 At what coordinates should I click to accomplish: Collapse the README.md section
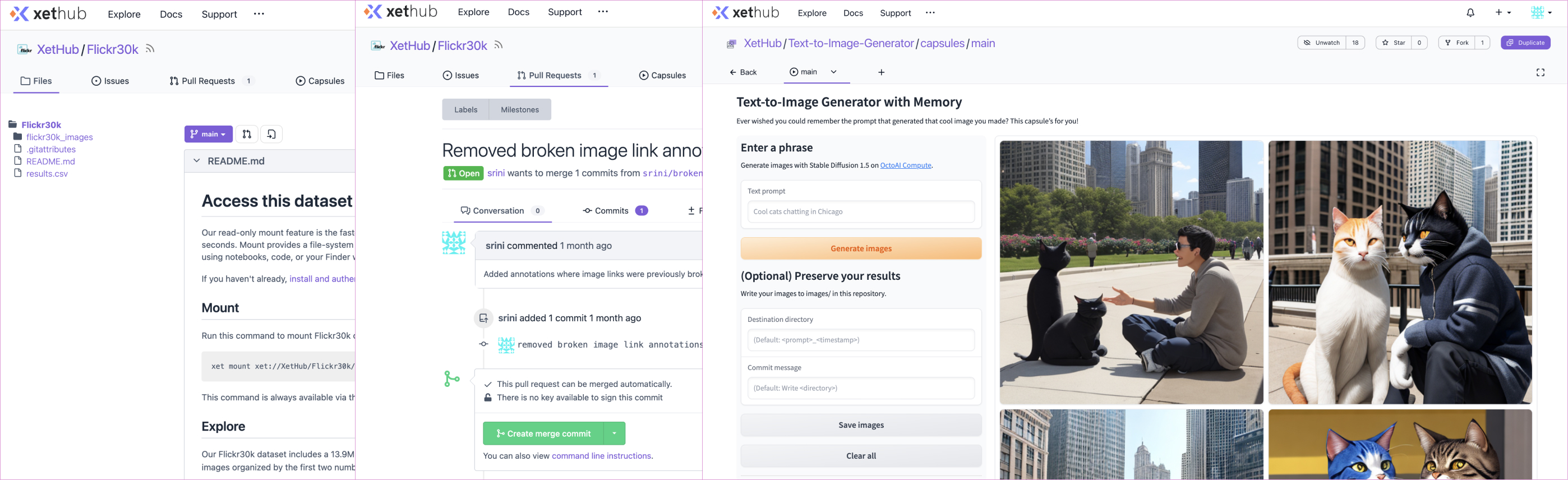coord(197,160)
